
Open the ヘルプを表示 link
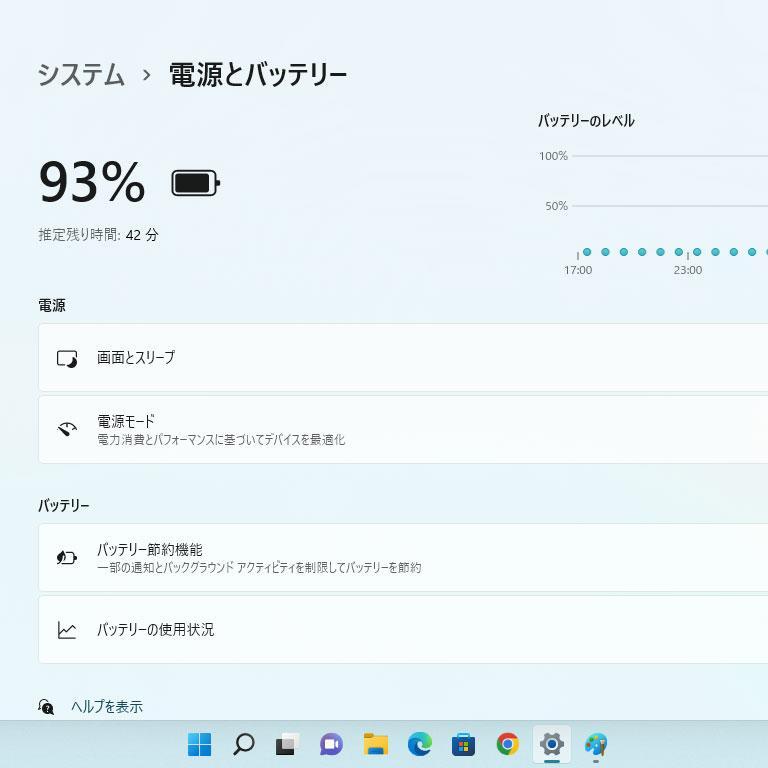click(x=107, y=706)
